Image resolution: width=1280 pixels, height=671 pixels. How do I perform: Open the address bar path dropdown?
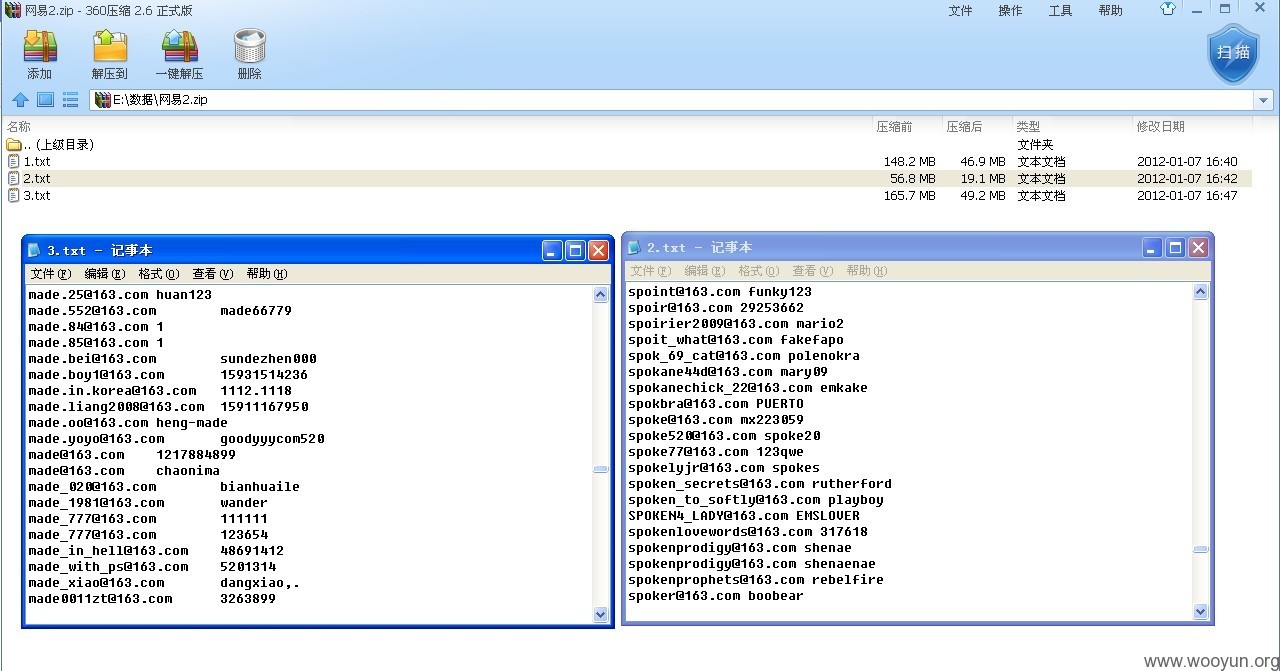pos(1263,100)
